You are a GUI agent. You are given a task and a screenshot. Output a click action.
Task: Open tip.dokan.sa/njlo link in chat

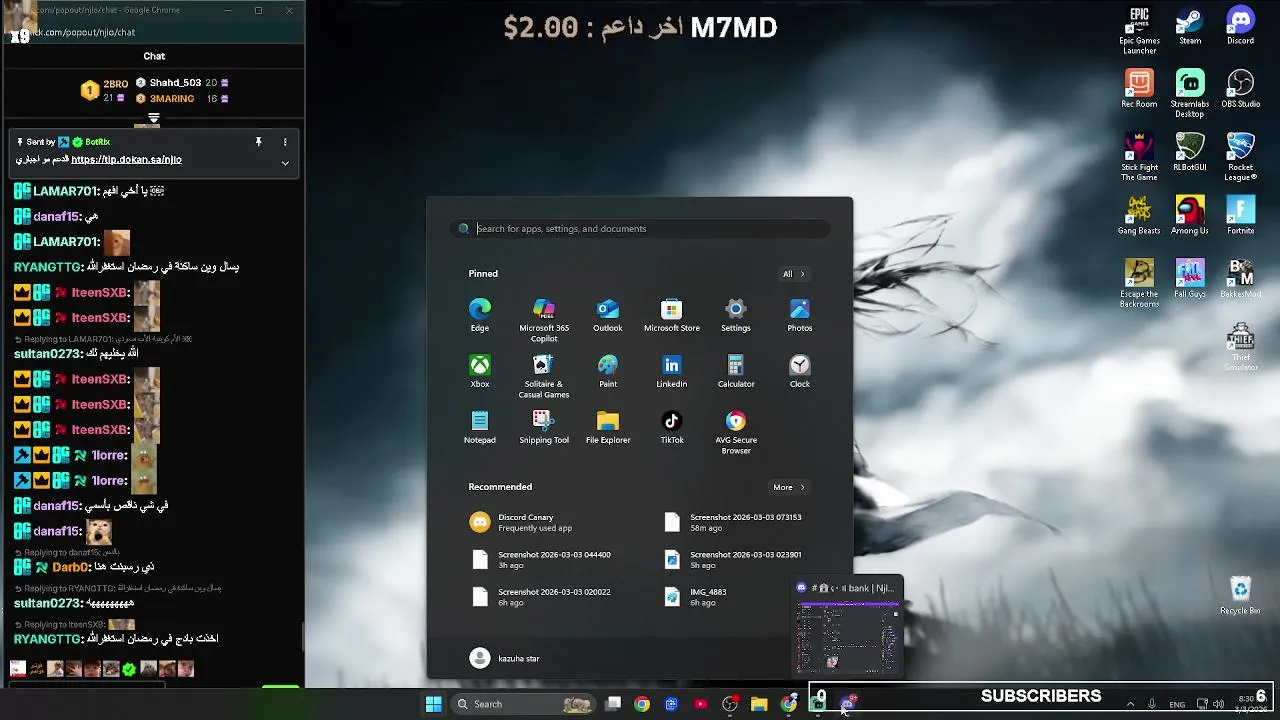pyautogui.click(x=126, y=159)
